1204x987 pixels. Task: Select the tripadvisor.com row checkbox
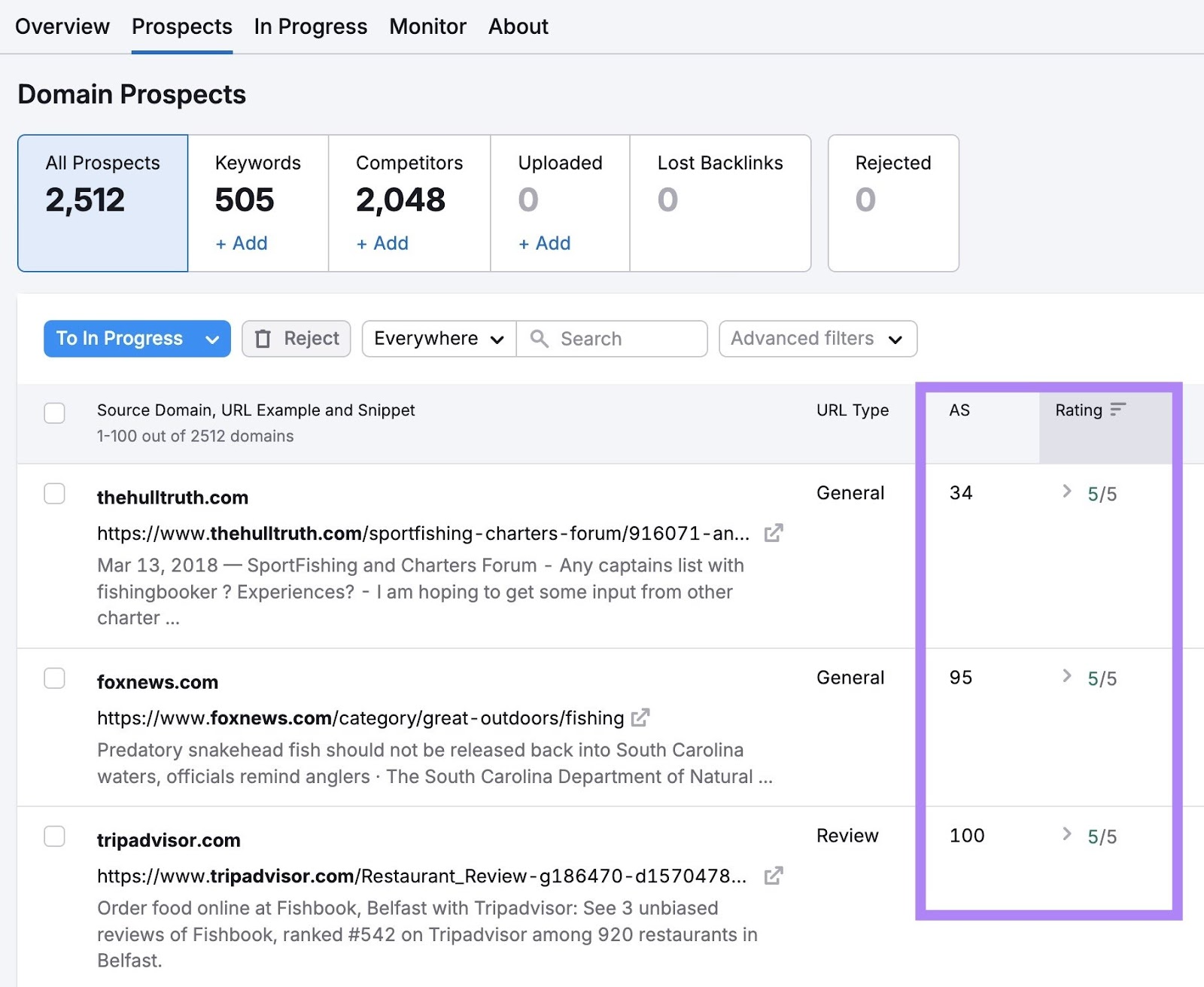coord(54,836)
